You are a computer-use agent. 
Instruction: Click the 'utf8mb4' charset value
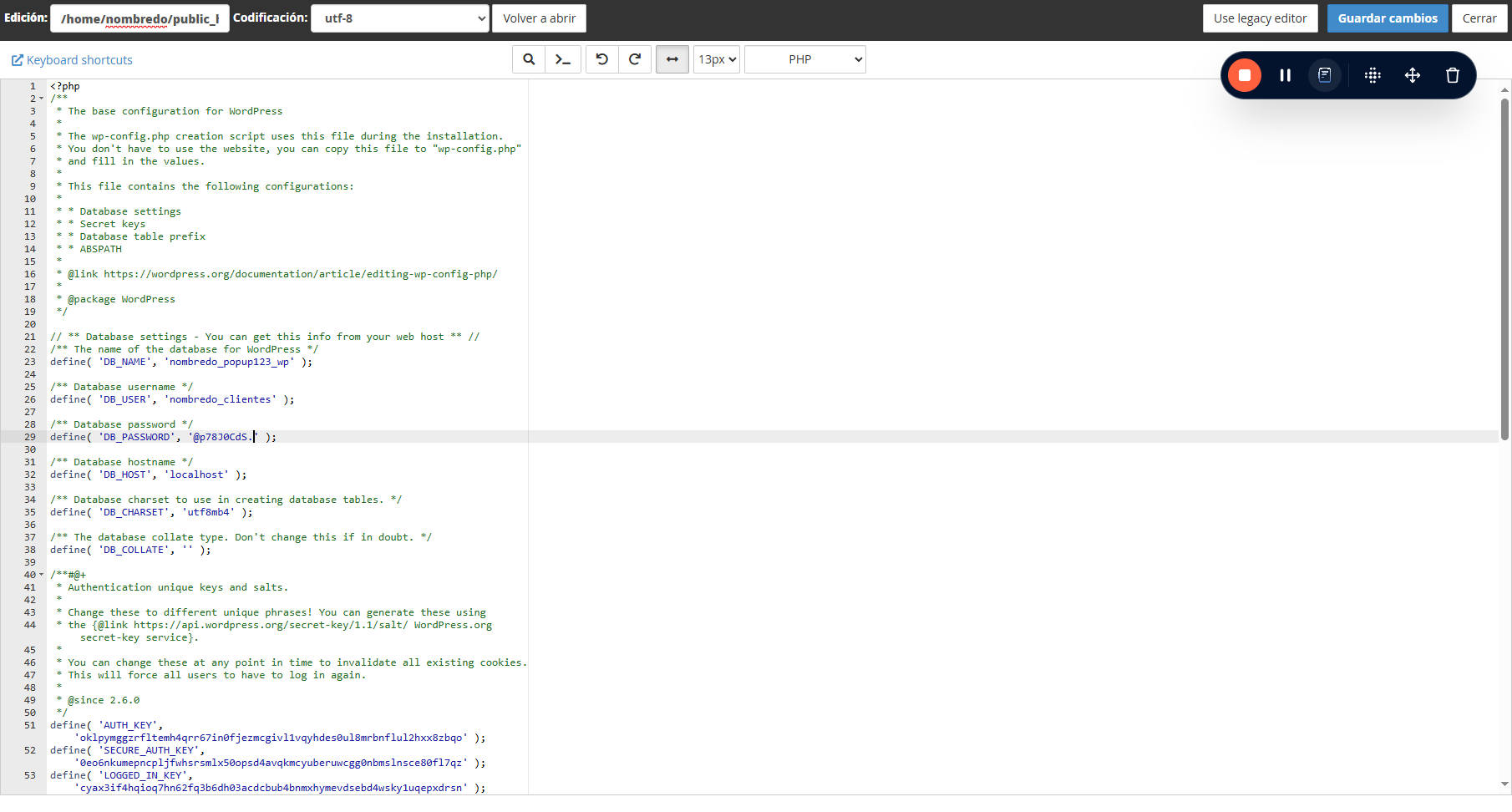point(209,512)
